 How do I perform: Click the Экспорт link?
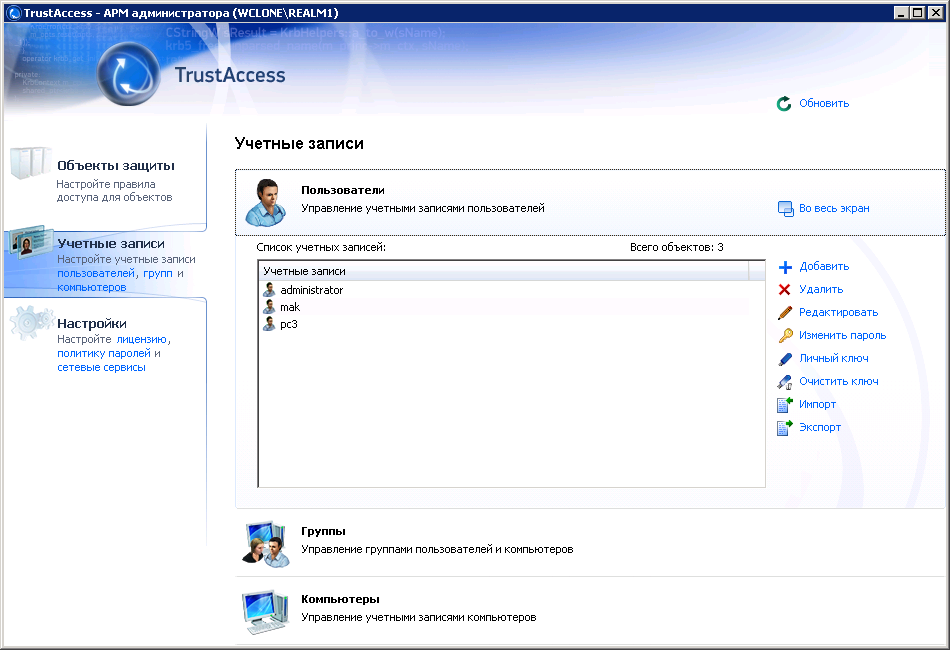[820, 427]
